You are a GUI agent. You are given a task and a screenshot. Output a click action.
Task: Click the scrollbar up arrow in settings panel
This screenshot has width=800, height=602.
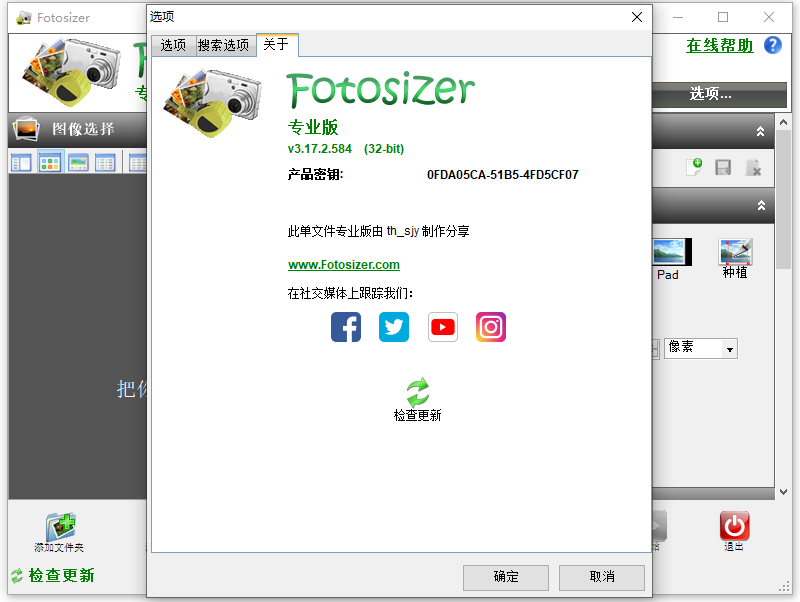pos(783,122)
